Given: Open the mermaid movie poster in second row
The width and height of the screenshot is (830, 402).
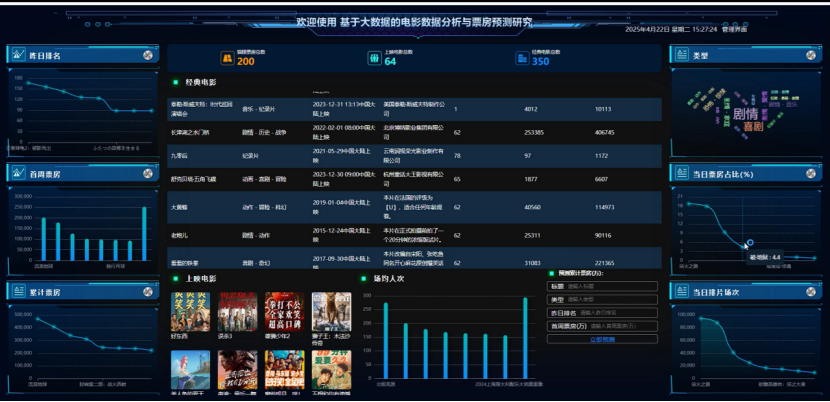Looking at the screenshot, I should coord(190,370).
